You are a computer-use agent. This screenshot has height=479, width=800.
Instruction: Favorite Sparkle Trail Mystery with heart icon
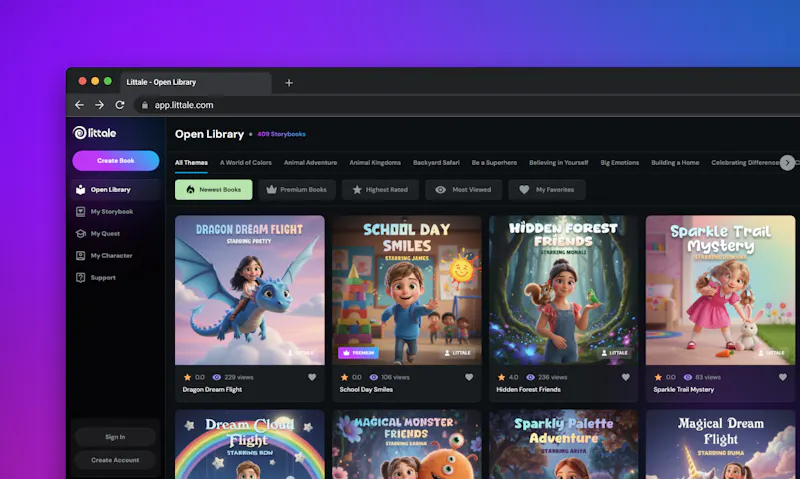pos(783,377)
